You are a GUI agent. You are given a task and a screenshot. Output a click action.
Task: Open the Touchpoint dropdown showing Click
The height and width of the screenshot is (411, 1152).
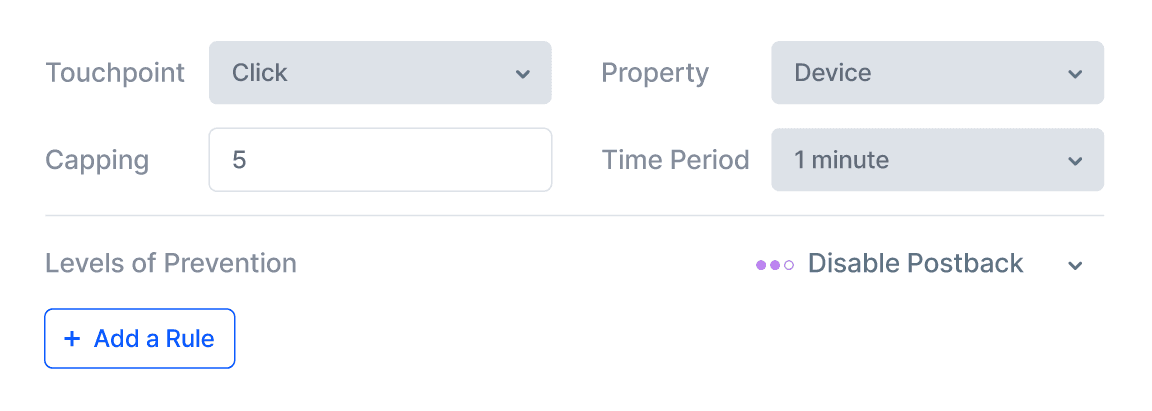[x=380, y=73]
